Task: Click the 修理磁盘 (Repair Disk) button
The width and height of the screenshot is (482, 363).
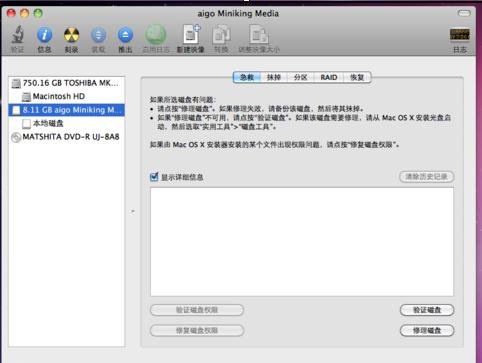Action: click(427, 331)
